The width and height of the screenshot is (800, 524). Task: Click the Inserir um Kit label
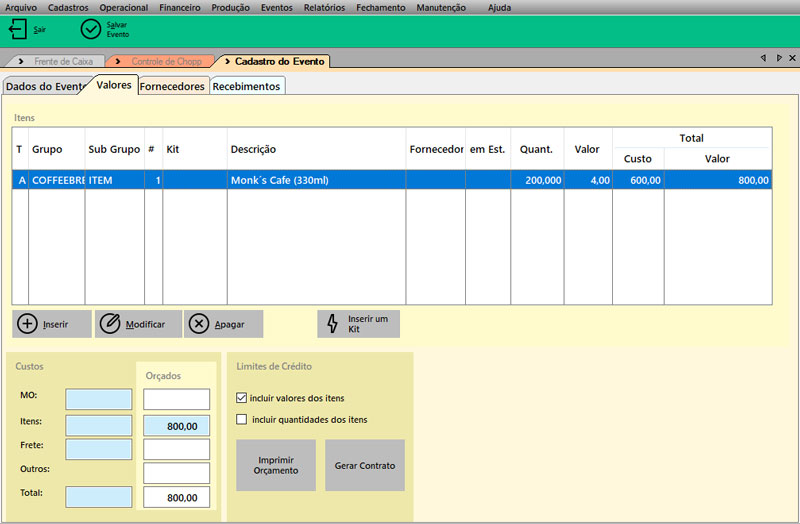(x=368, y=323)
